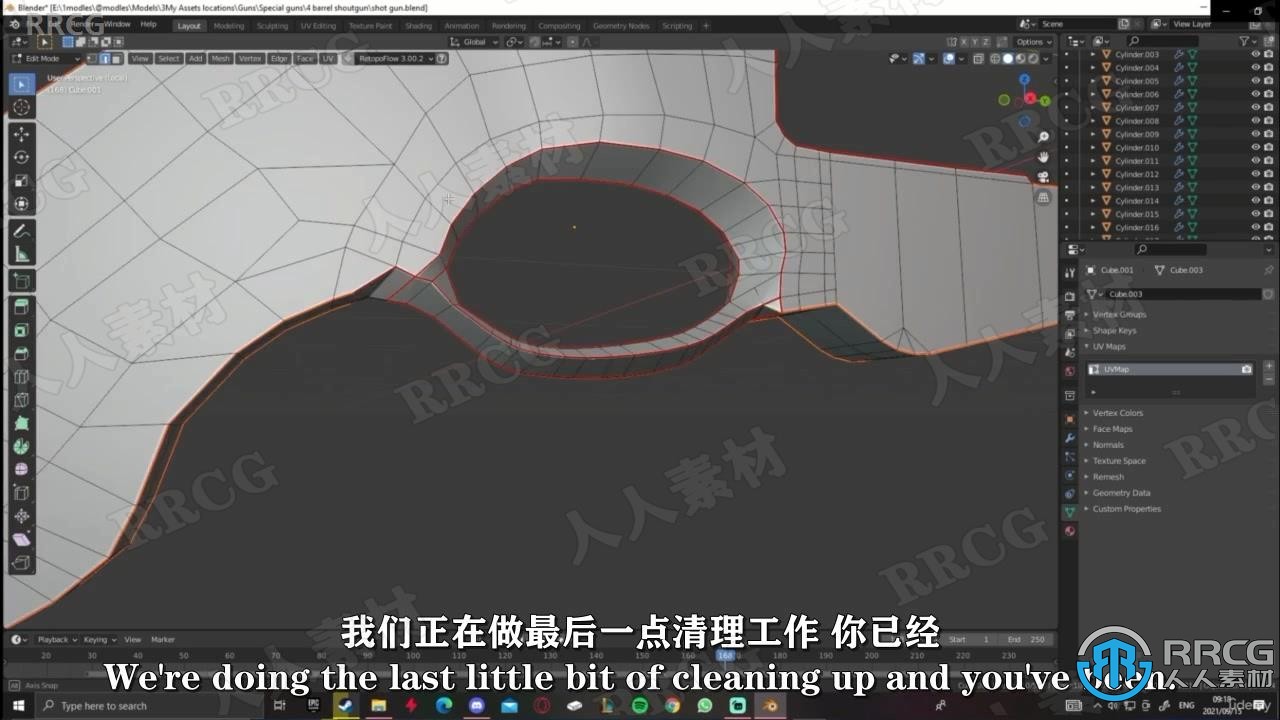Select the Smooth tool
Viewport: 1280px width, 720px height.
click(21, 469)
